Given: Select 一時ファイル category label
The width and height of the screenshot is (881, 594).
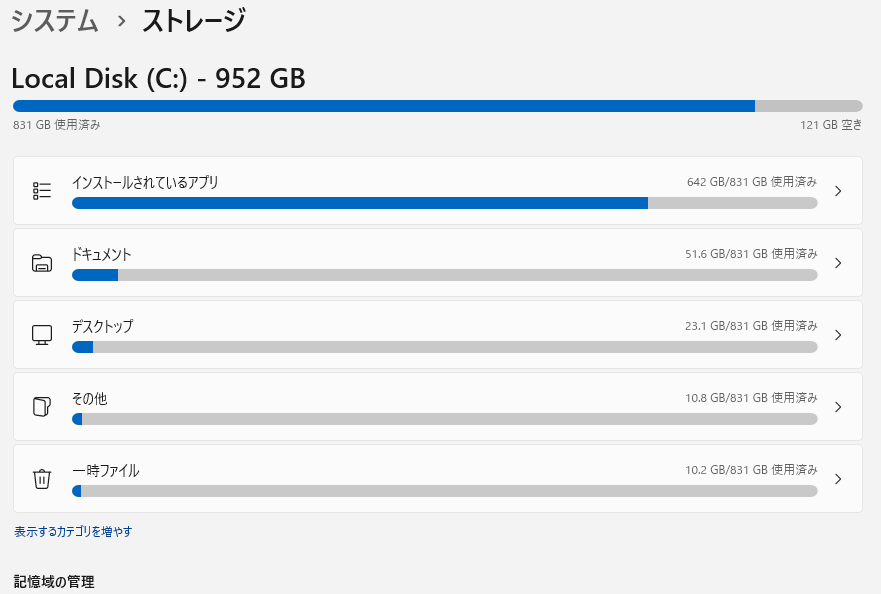Looking at the screenshot, I should (x=105, y=471).
